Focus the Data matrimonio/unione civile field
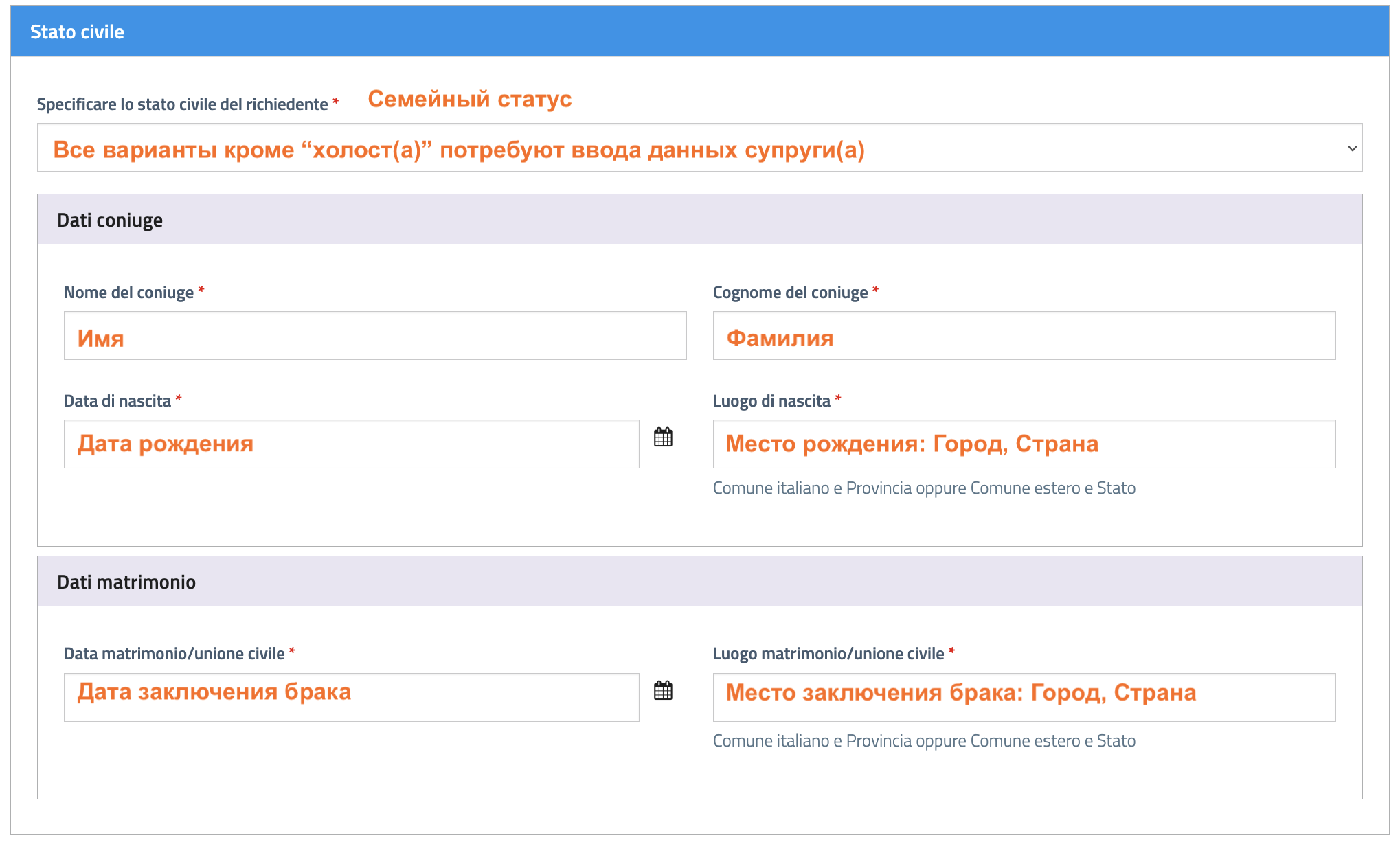 click(x=352, y=697)
